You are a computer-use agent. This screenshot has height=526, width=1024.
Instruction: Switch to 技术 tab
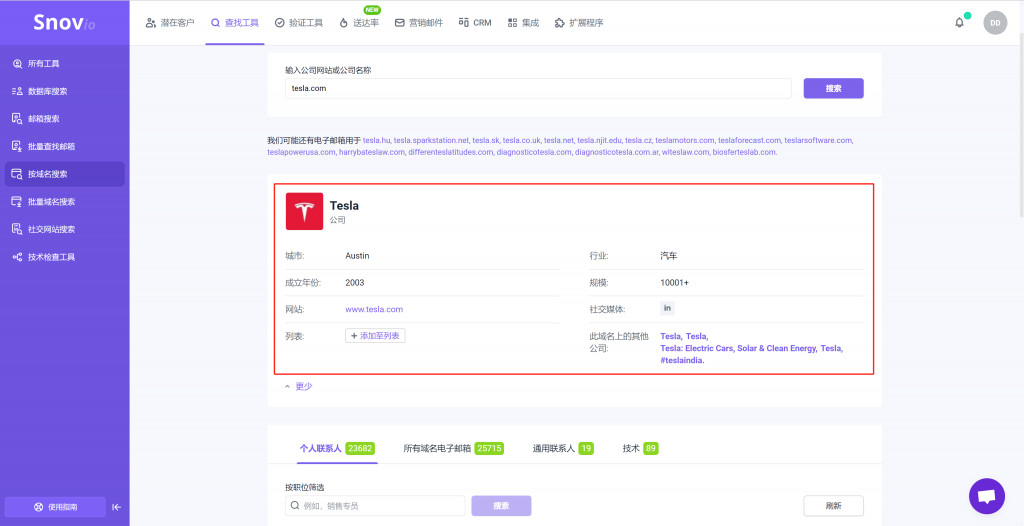(x=640, y=449)
